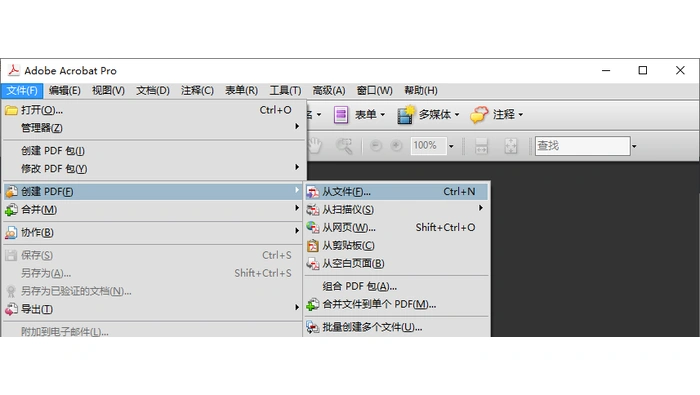Close the Adobe Acrobat Pro window

click(x=680, y=71)
